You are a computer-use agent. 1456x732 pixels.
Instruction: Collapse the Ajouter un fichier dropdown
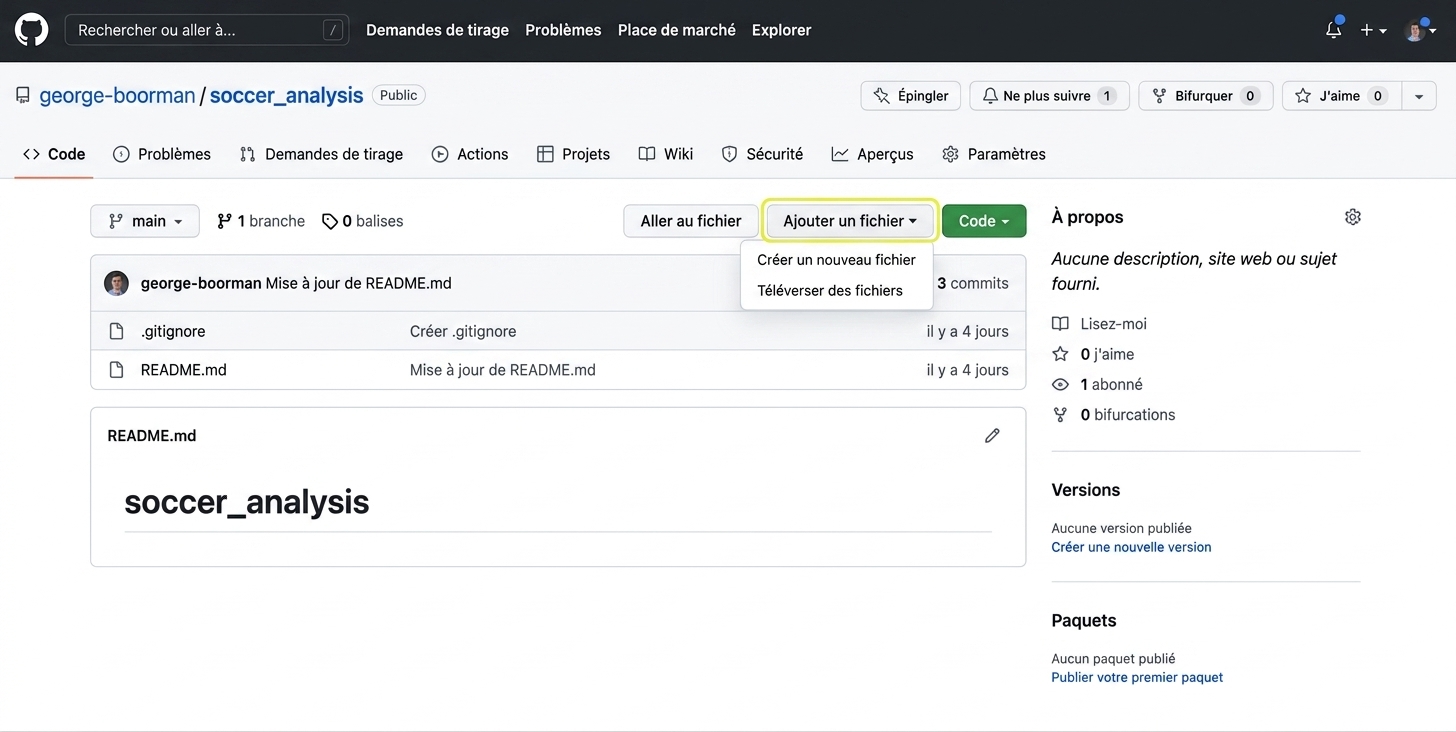click(850, 221)
